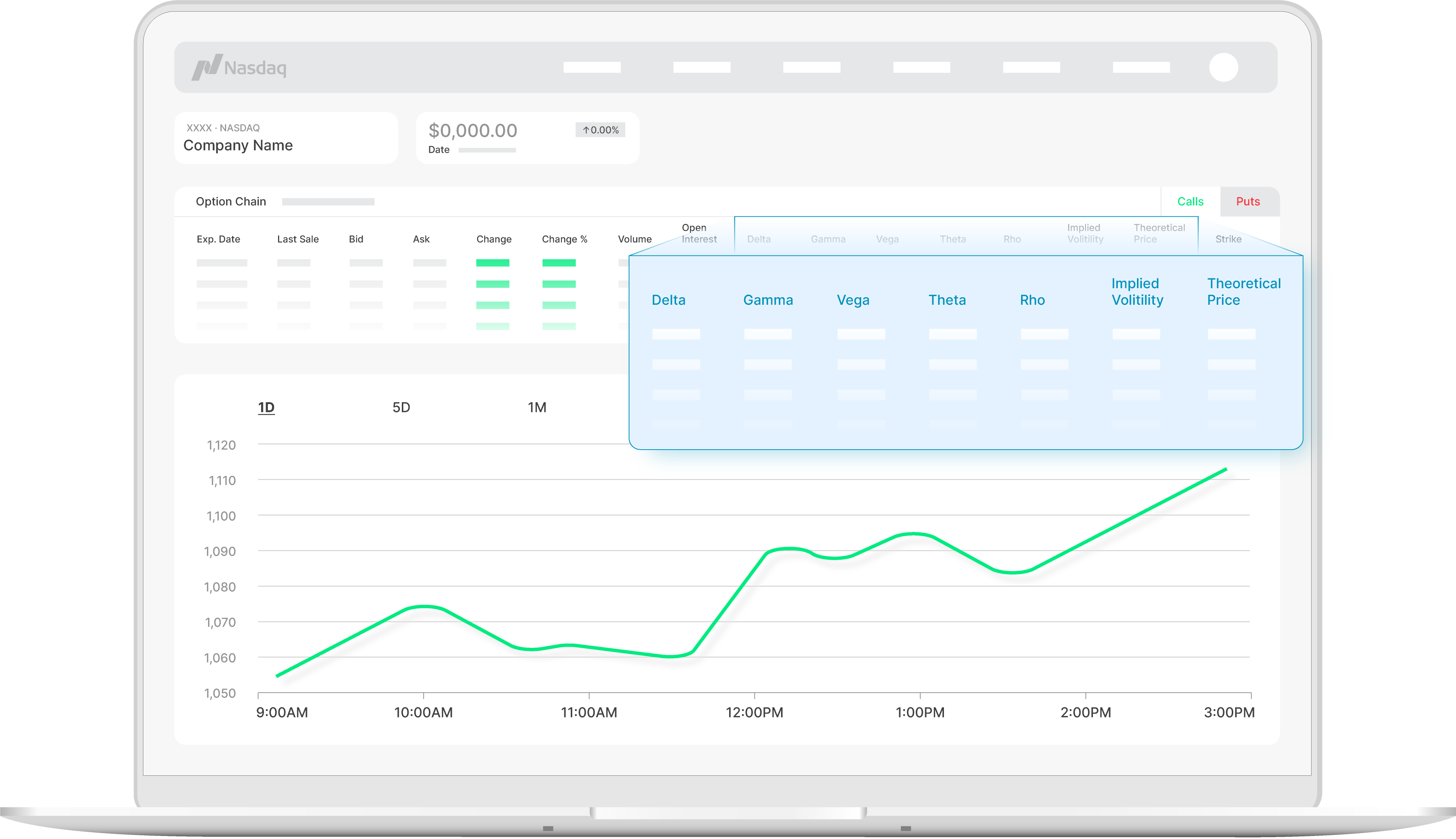Click the 3:00PM time axis label
This screenshot has width=1456, height=839.
tap(1229, 713)
